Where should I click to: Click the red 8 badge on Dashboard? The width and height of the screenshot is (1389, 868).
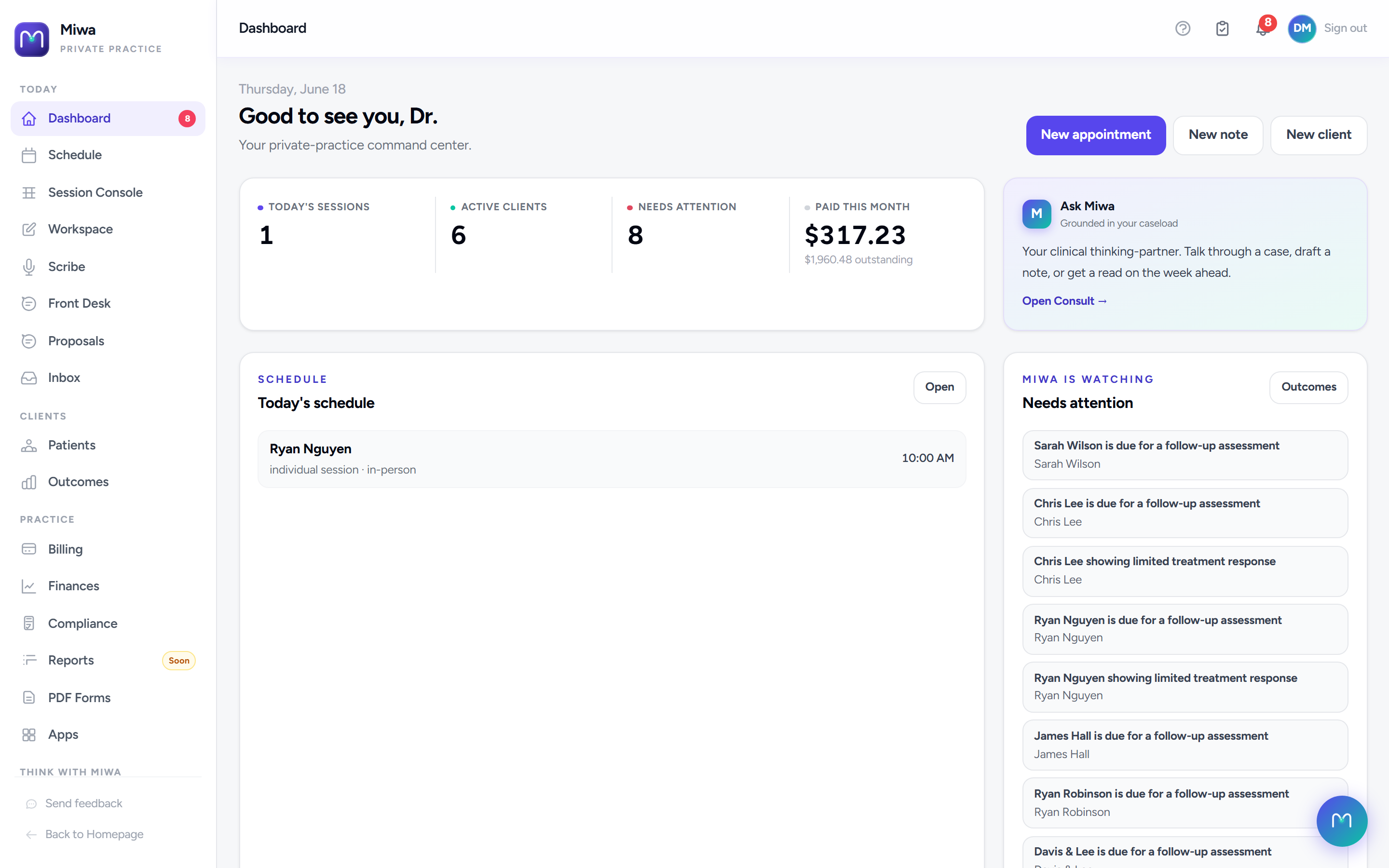point(187,119)
